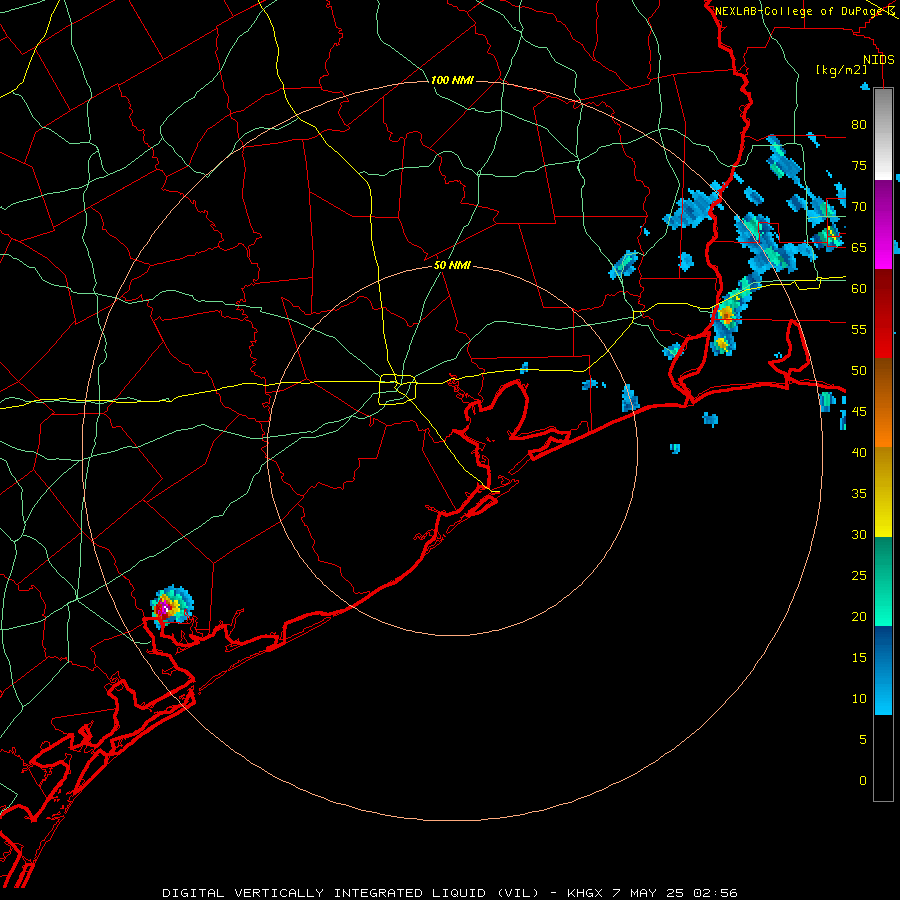The width and height of the screenshot is (900, 900).
Task: Click the yellow Houston highway loop at center
Action: (x=398, y=389)
